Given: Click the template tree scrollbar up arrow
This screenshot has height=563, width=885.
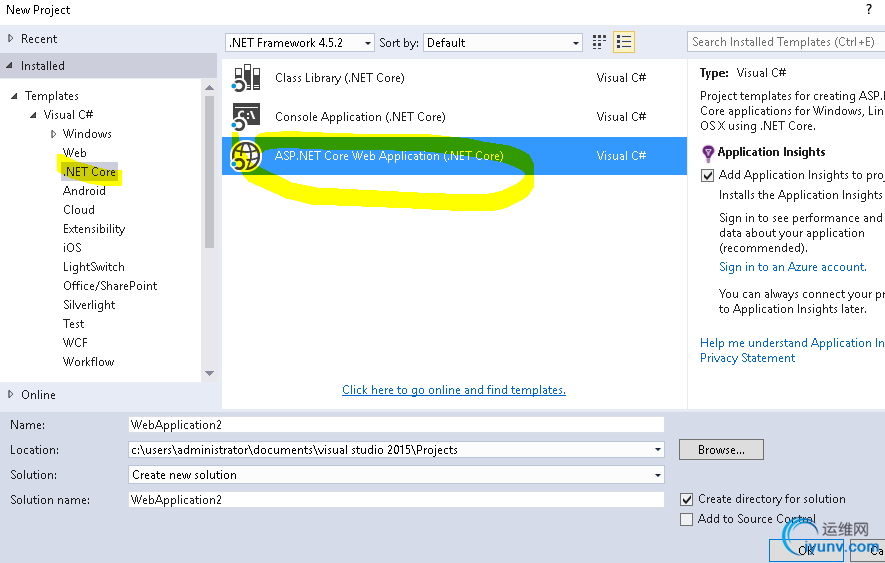Looking at the screenshot, I should (x=209, y=88).
